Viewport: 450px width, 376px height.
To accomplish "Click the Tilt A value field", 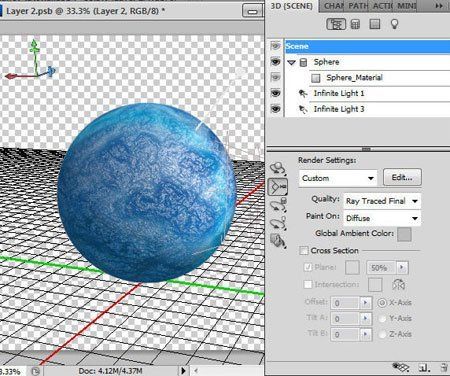I will pos(346,319).
